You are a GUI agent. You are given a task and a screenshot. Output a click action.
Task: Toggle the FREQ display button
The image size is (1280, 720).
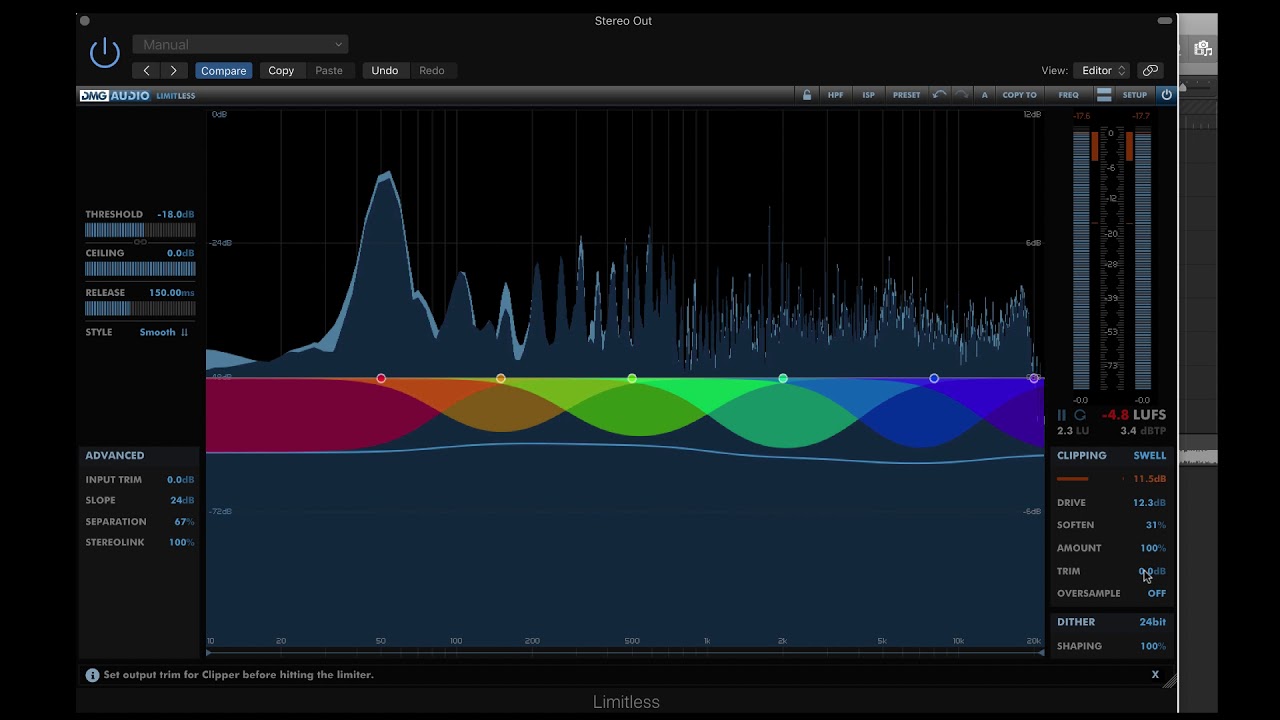click(1068, 95)
